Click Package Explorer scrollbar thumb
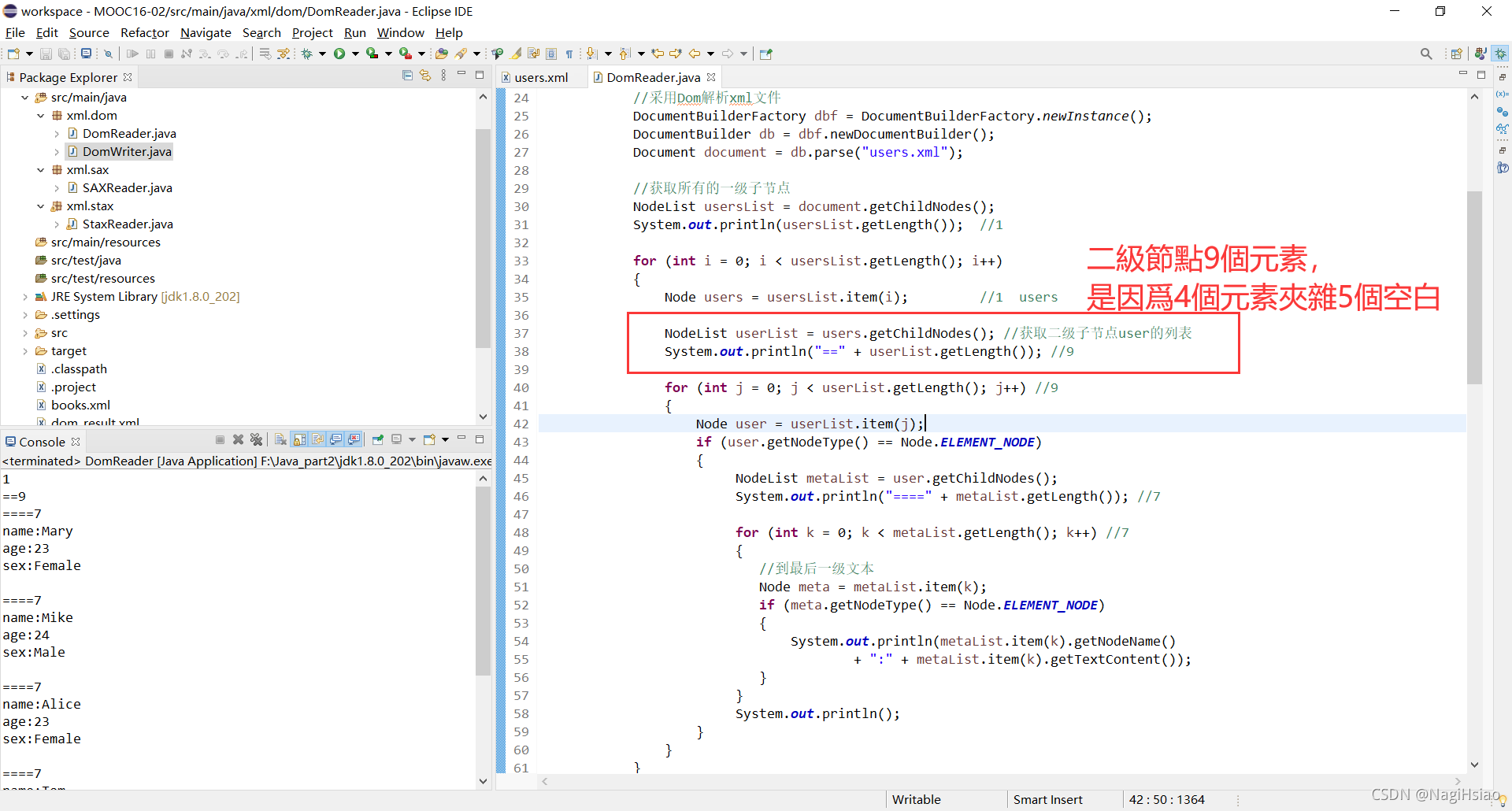Viewport: 1512px width, 811px height. (x=483, y=239)
